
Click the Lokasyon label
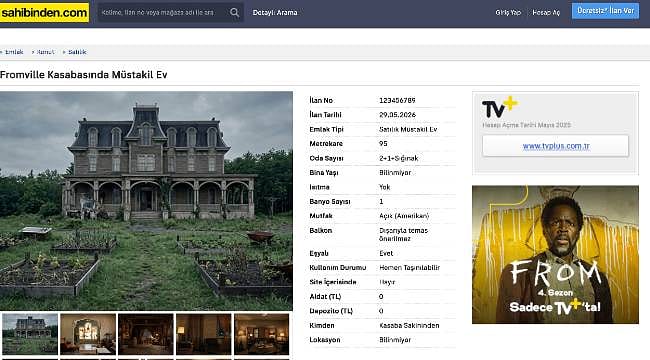click(325, 340)
